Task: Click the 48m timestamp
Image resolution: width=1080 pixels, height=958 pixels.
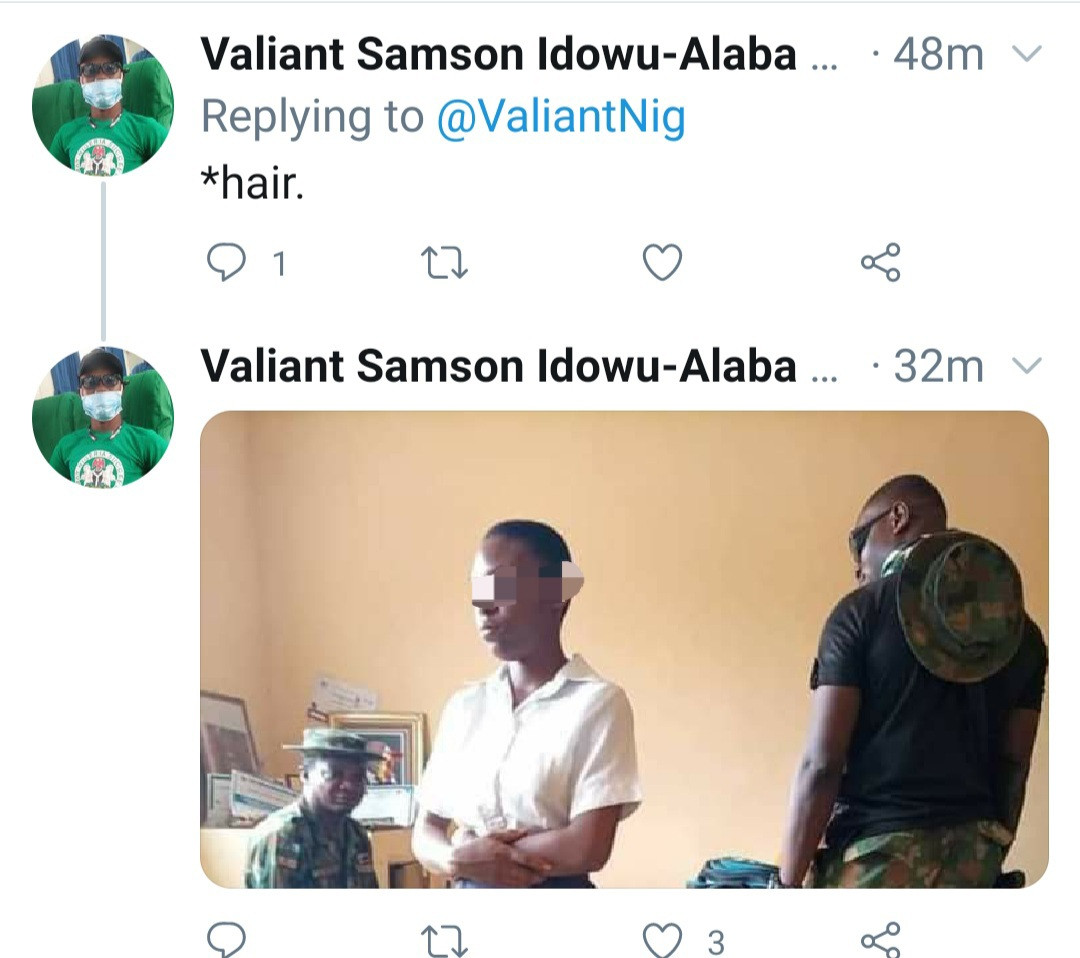Action: tap(938, 56)
